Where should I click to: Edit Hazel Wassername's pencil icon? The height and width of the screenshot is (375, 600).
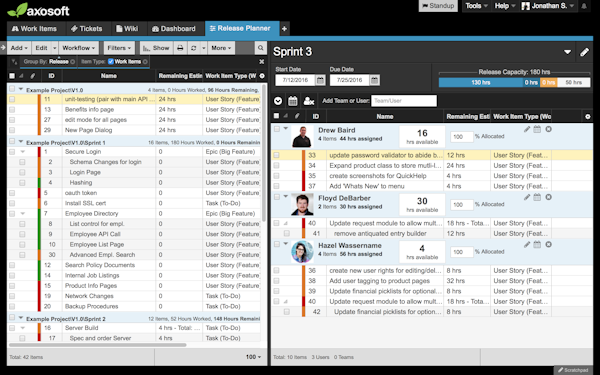[x=527, y=244]
